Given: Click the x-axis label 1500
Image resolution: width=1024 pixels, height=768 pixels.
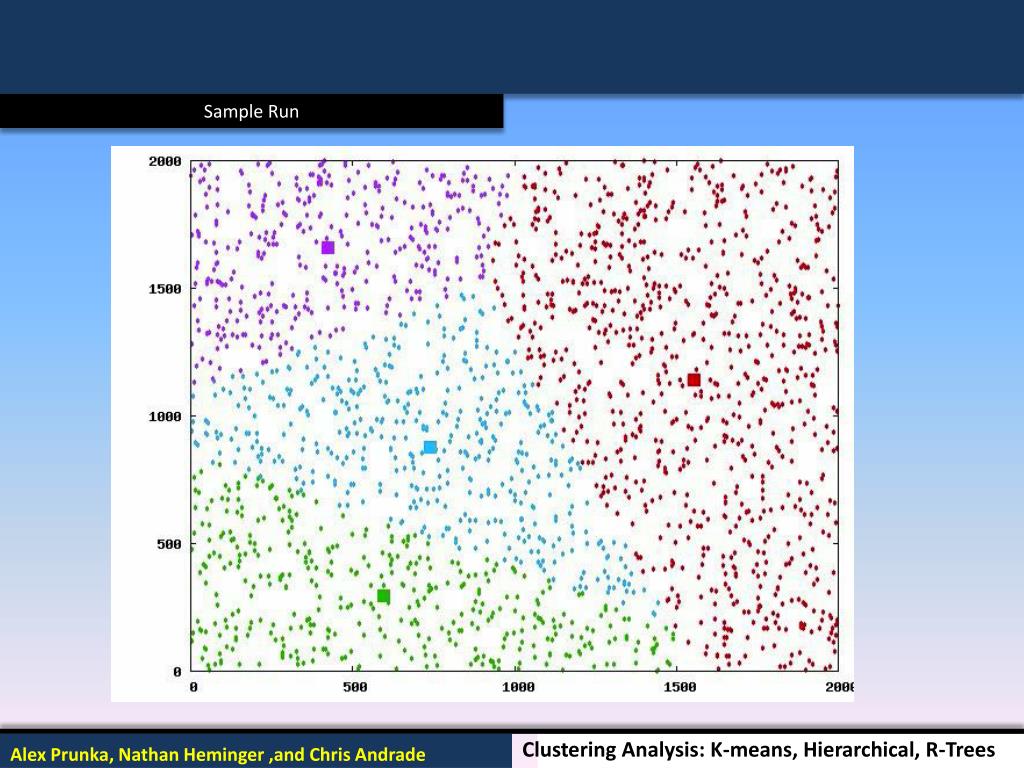Looking at the screenshot, I should click(680, 687).
